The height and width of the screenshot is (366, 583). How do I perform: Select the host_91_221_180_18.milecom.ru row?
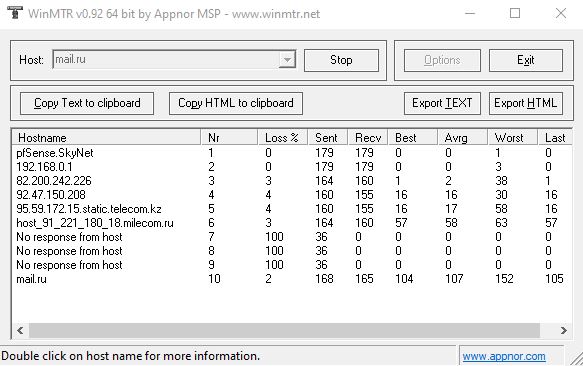292,223
